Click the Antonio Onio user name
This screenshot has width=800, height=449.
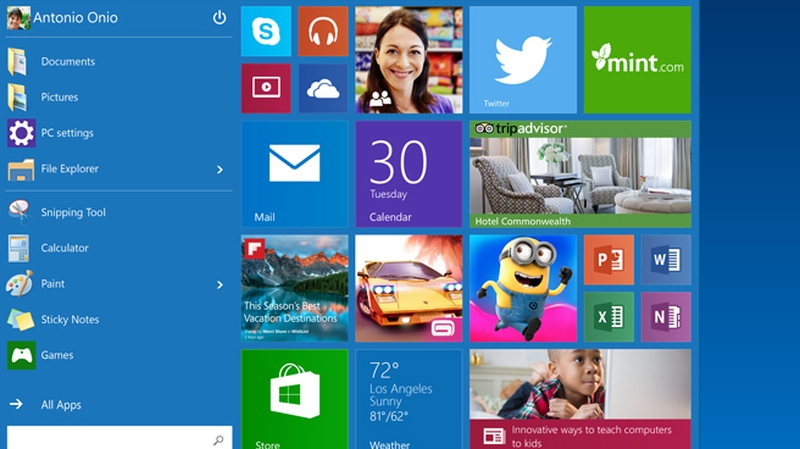tap(76, 18)
